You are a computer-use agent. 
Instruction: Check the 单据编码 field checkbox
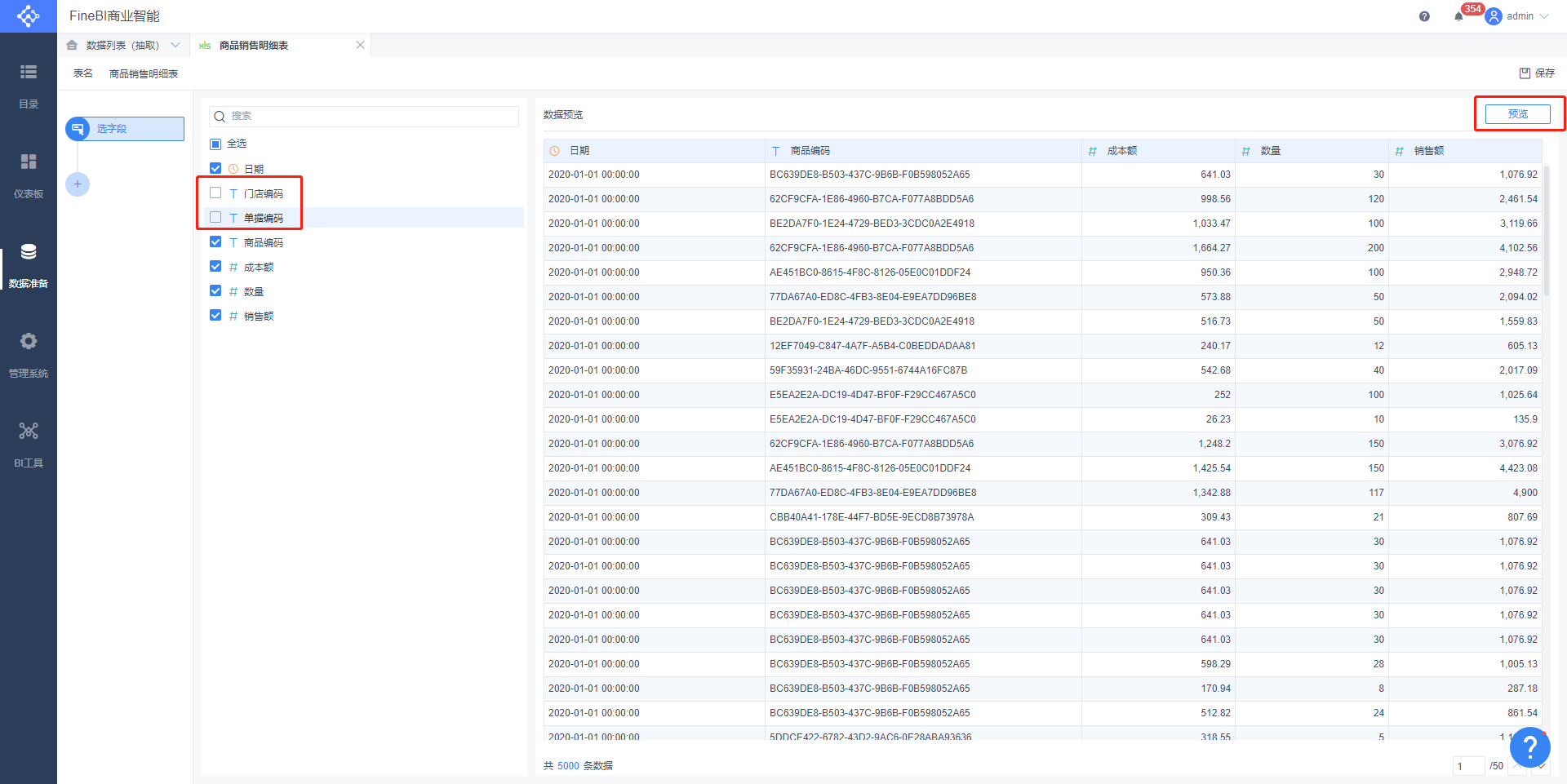pos(215,217)
